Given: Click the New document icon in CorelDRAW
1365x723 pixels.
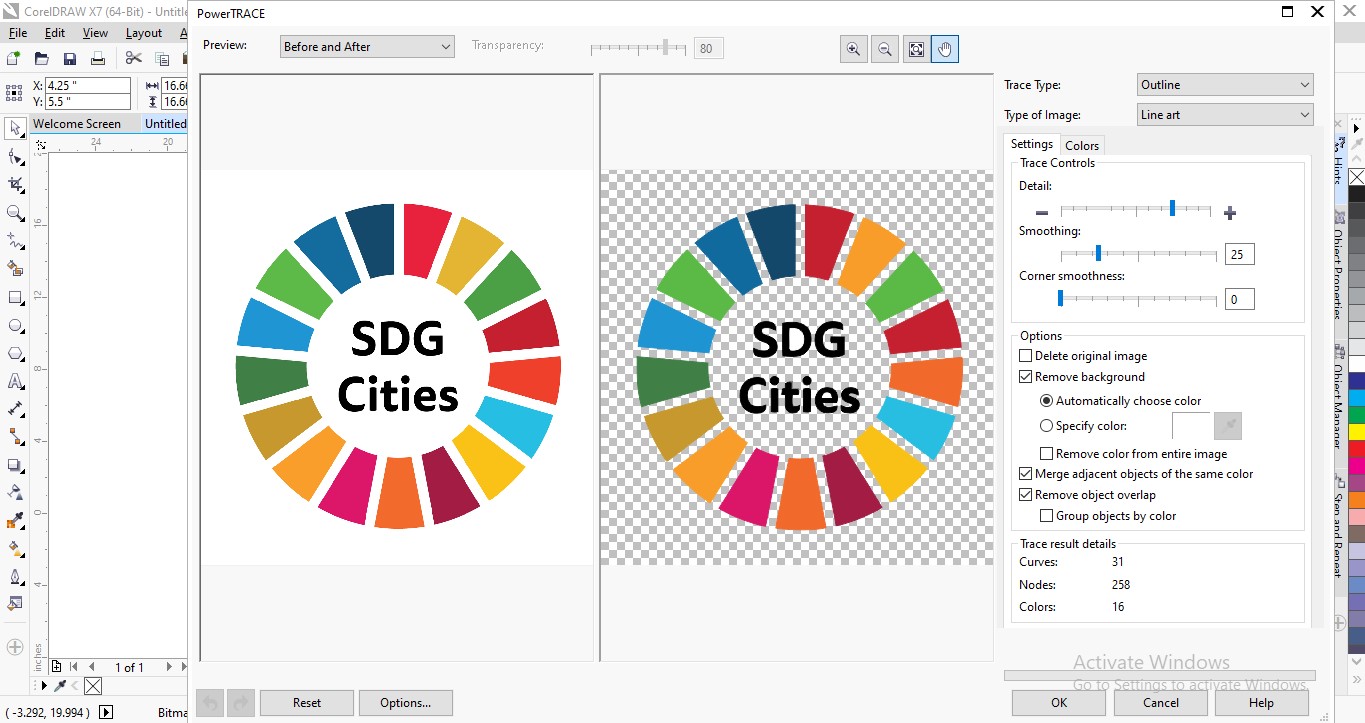Looking at the screenshot, I should [x=14, y=59].
